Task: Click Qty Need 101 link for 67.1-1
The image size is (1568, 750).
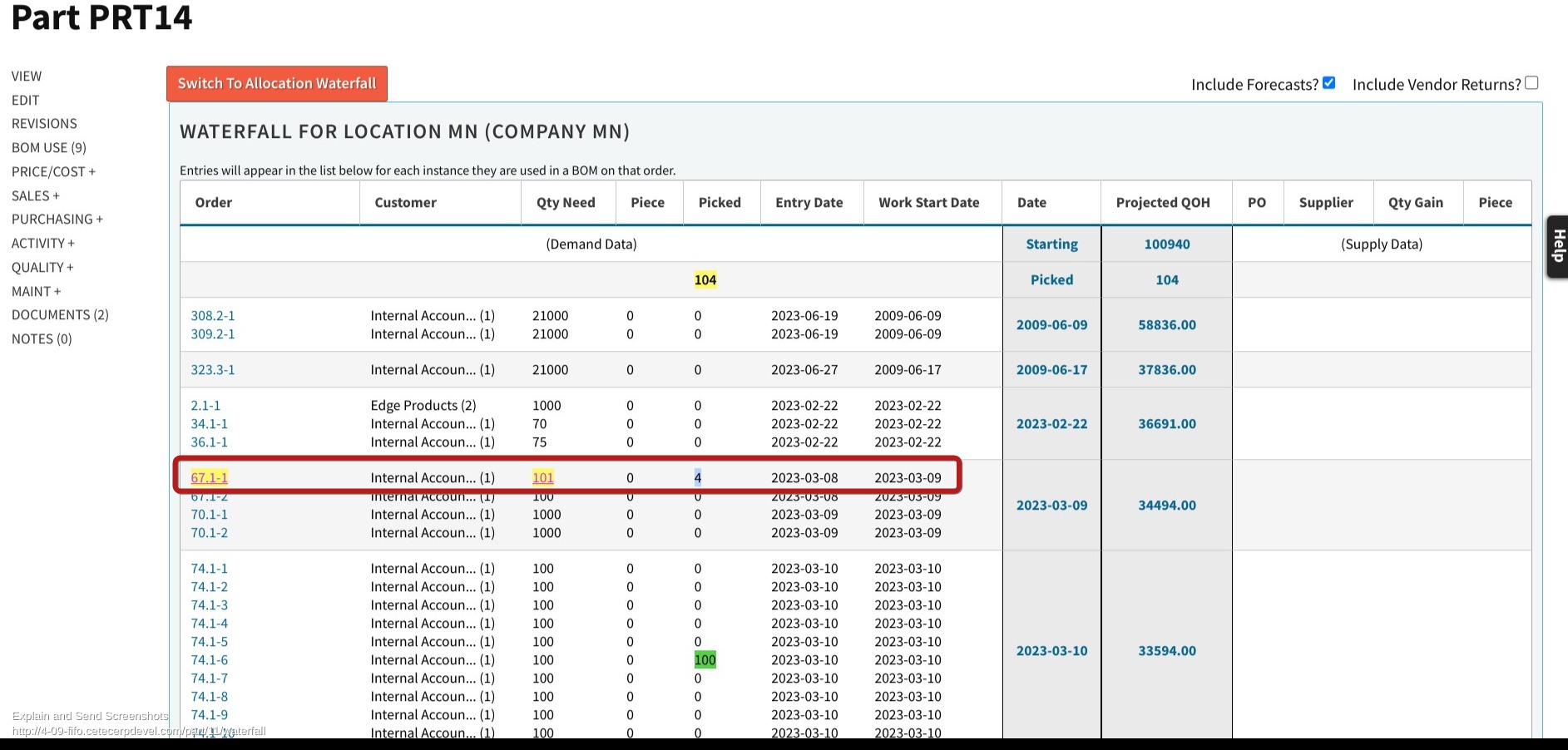Action: tap(543, 478)
